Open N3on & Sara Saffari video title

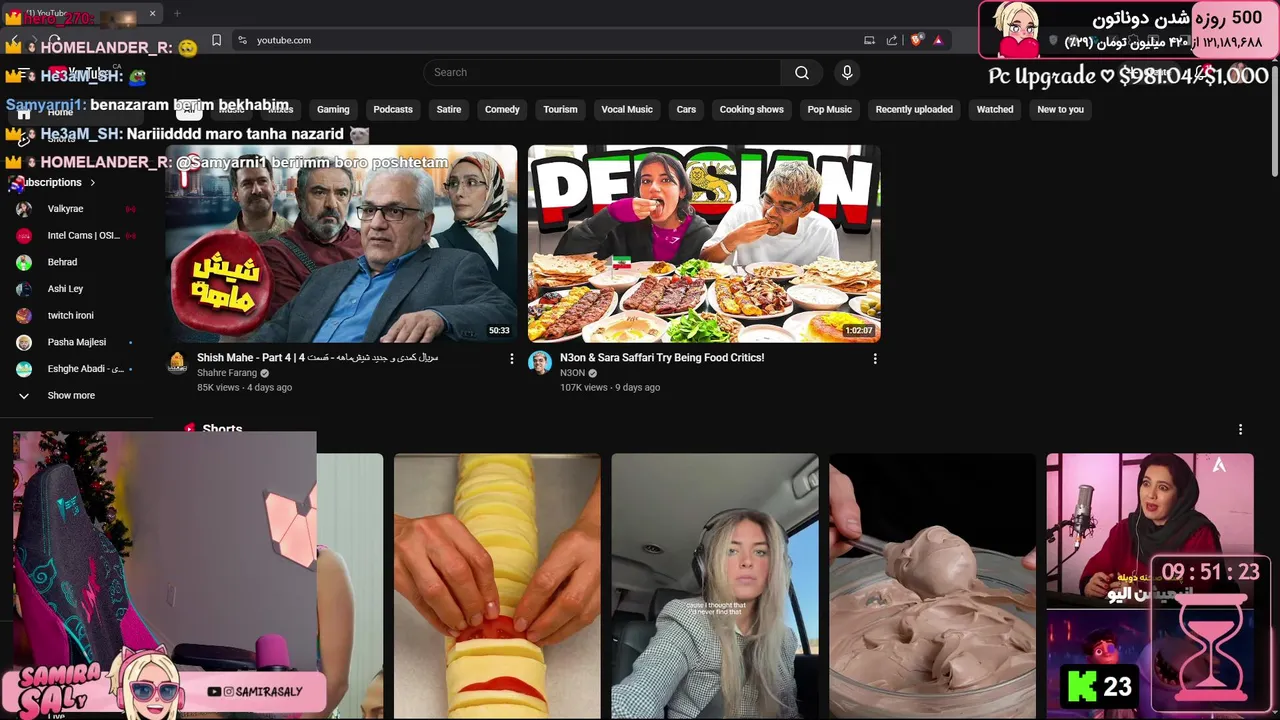[662, 357]
